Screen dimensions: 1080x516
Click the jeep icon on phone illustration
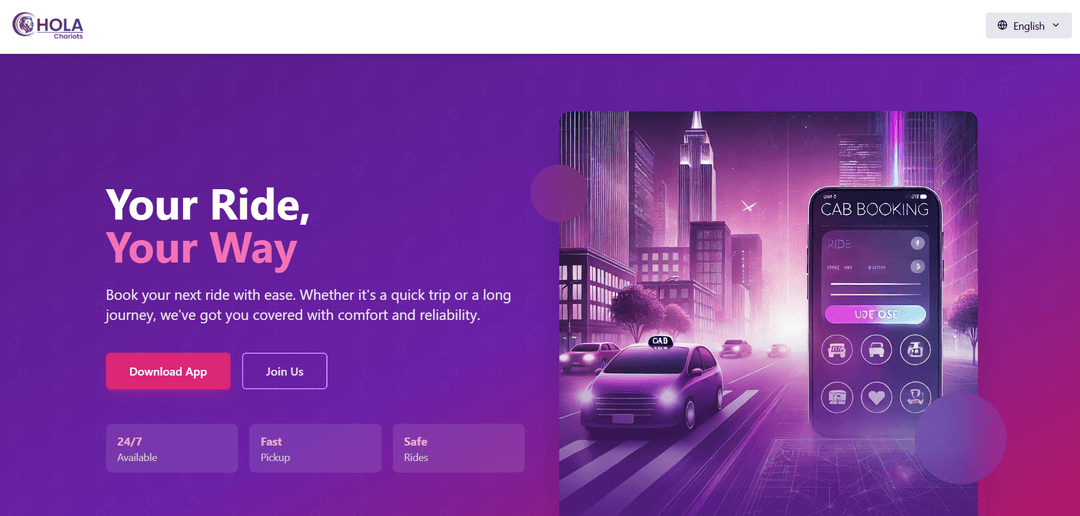point(837,349)
